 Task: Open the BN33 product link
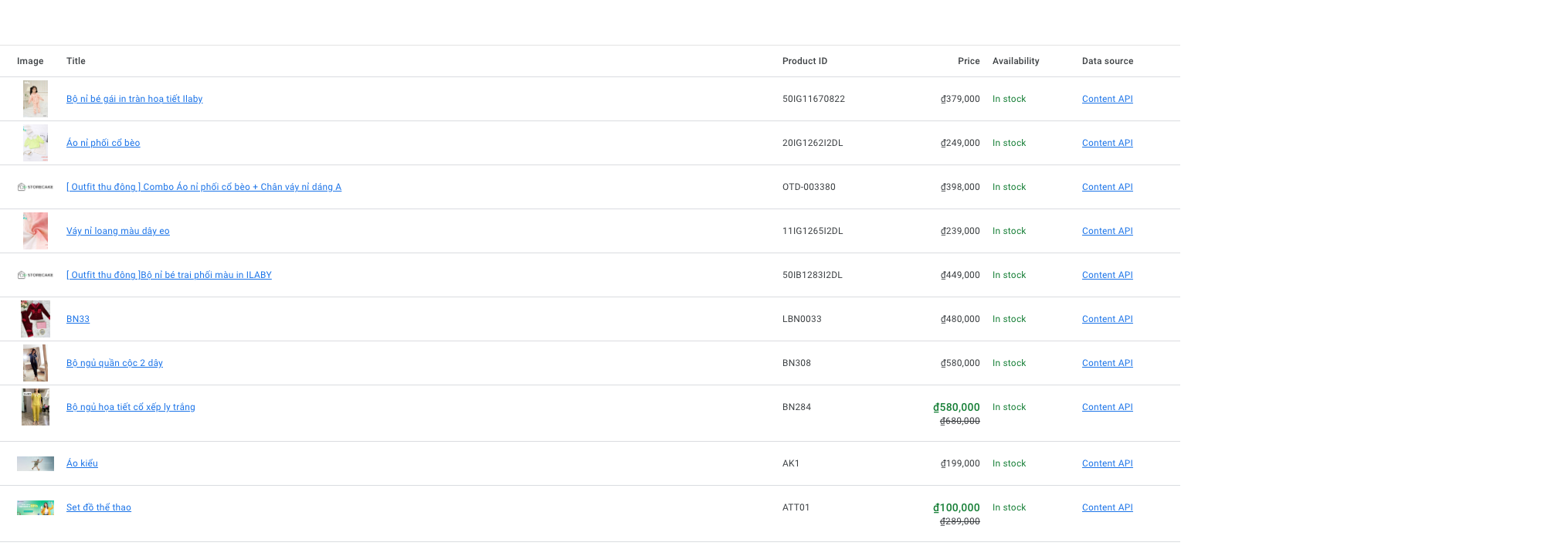tap(78, 319)
